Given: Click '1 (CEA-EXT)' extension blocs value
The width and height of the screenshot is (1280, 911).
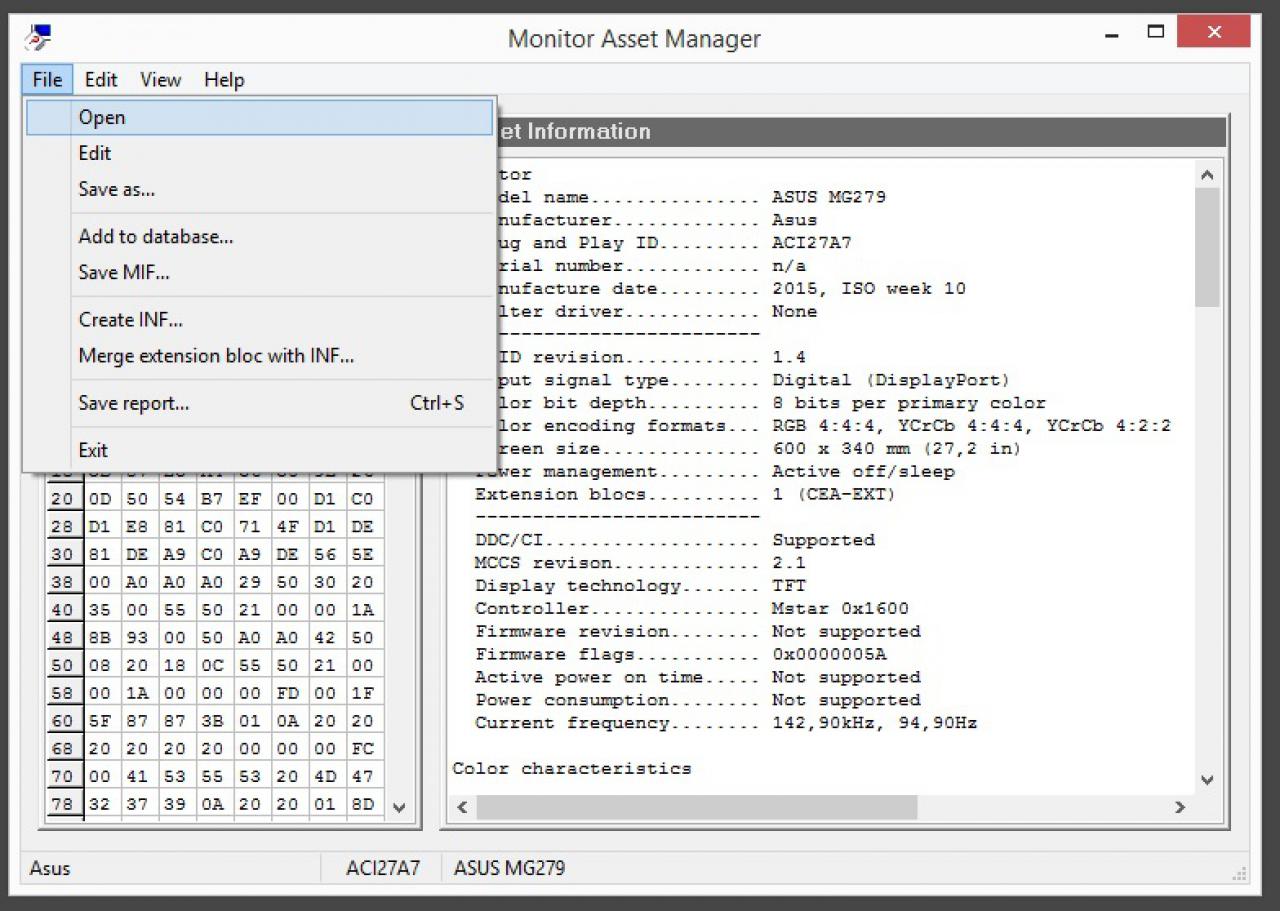Looking at the screenshot, I should (834, 494).
